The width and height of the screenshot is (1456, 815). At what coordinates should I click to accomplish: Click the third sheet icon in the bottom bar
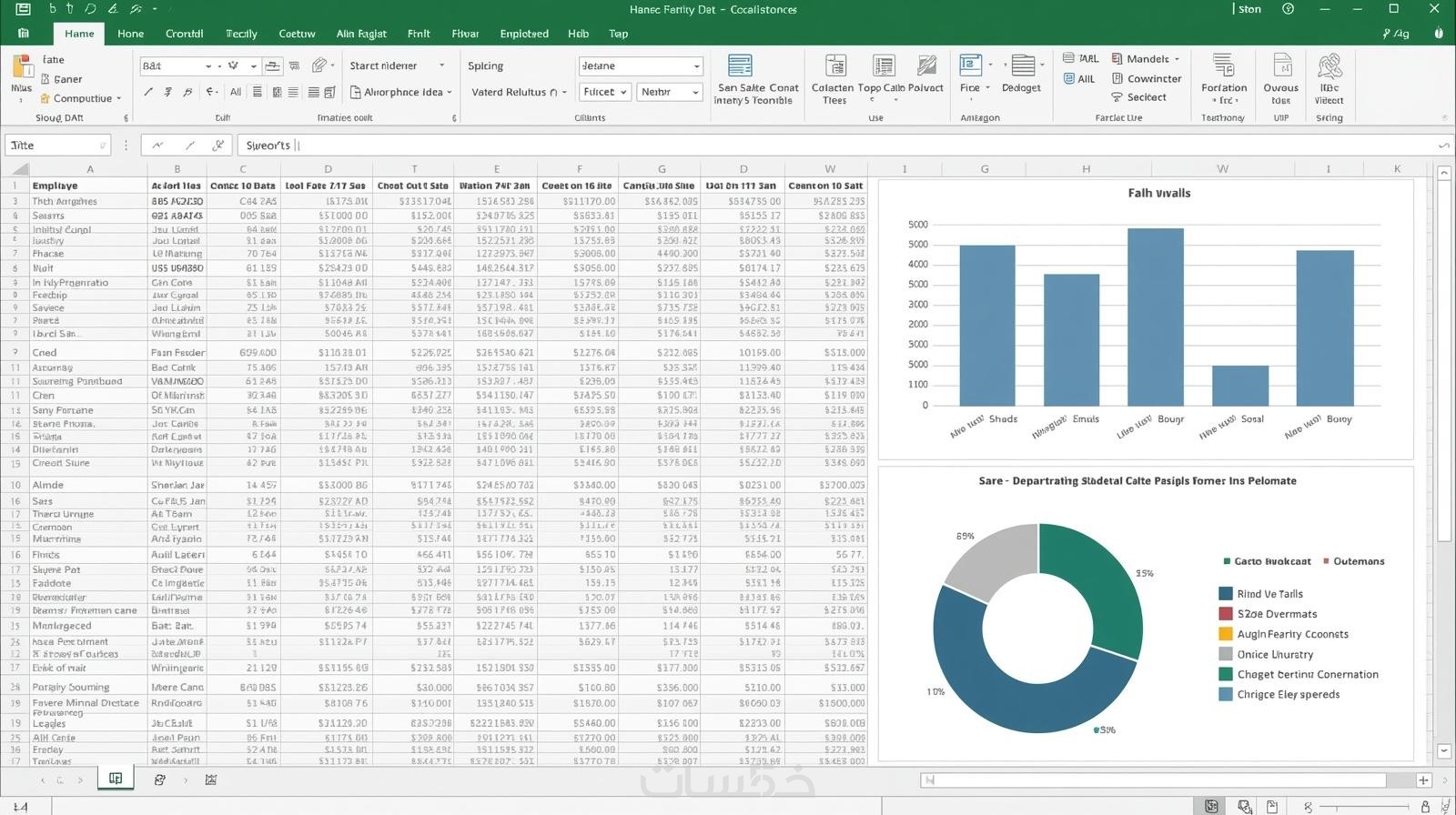(211, 780)
